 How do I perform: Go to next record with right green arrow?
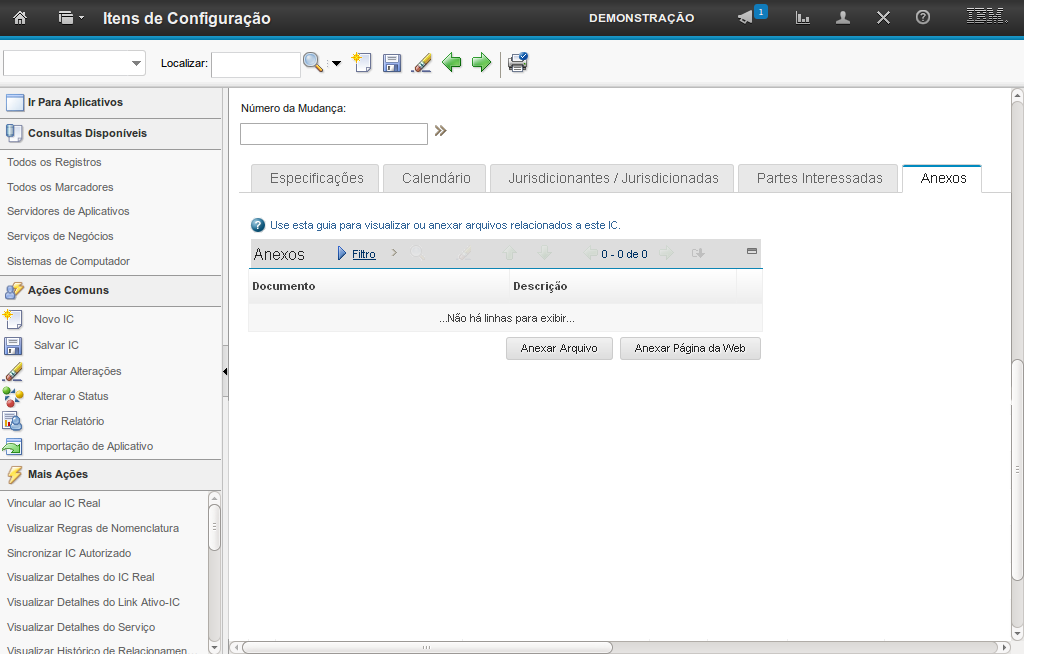tap(481, 63)
